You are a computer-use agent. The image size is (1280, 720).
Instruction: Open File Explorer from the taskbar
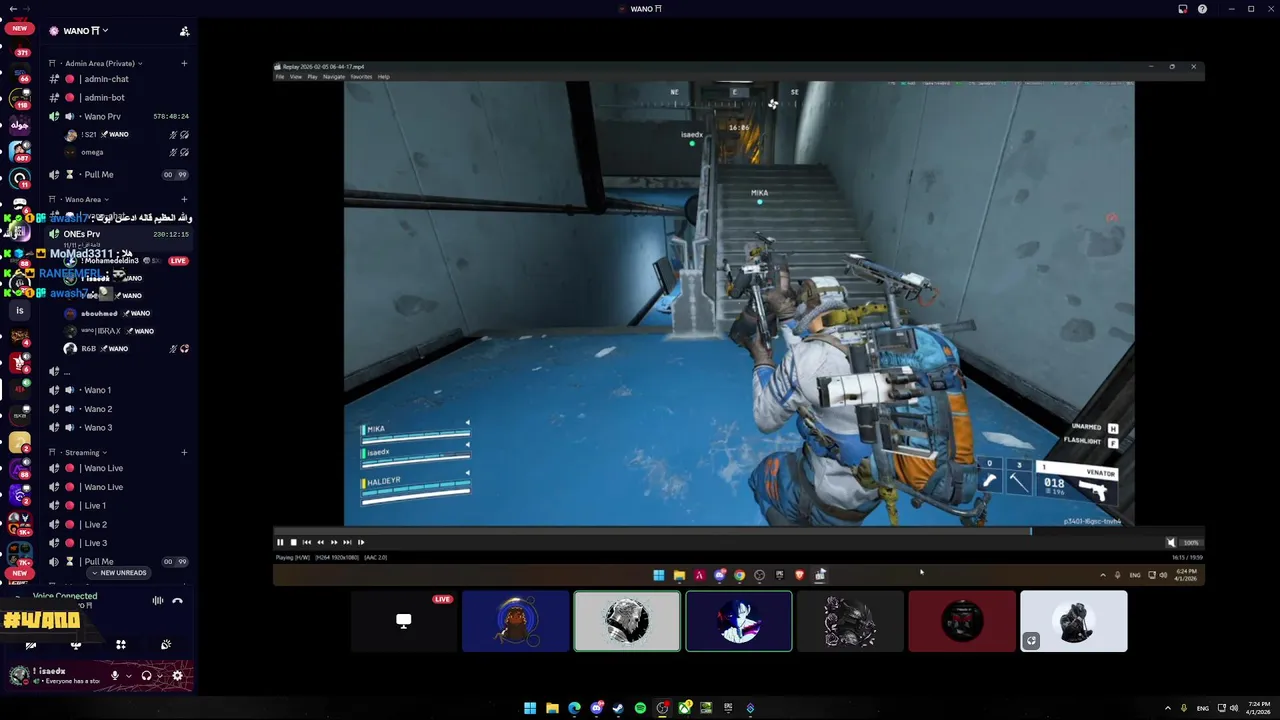(x=552, y=708)
